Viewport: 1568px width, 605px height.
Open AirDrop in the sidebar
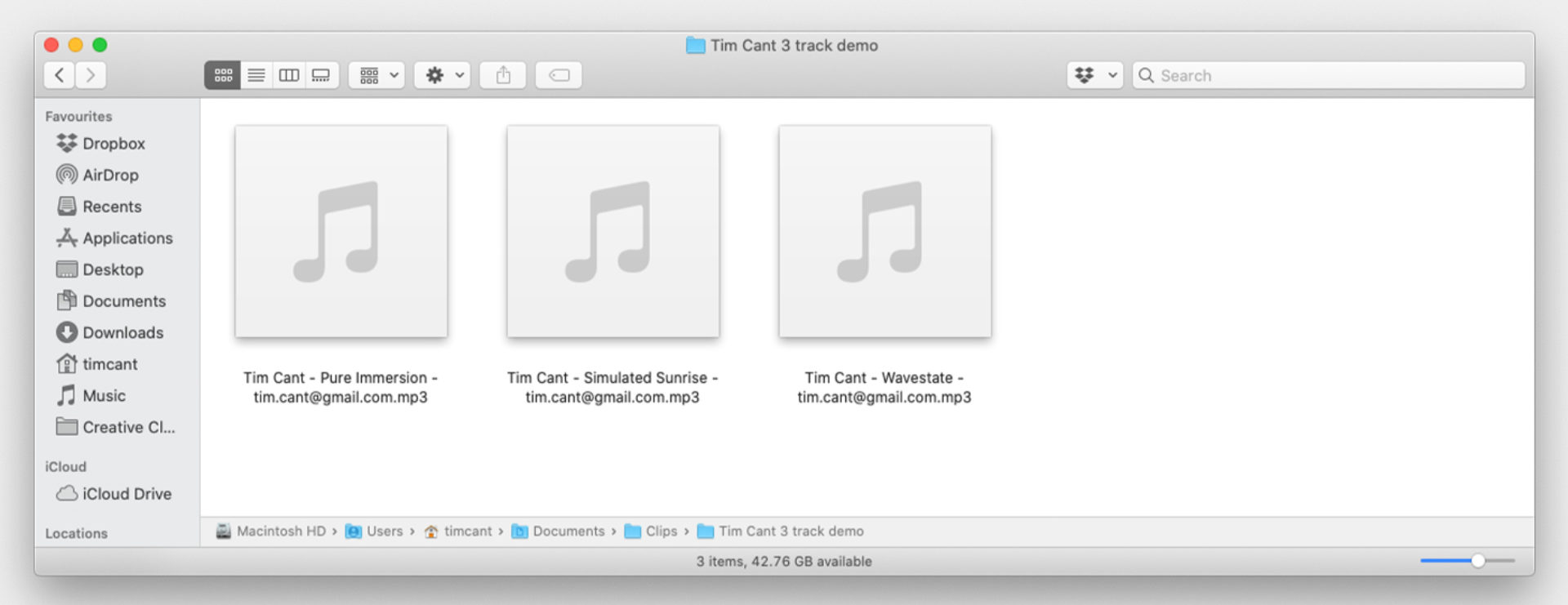pos(110,175)
